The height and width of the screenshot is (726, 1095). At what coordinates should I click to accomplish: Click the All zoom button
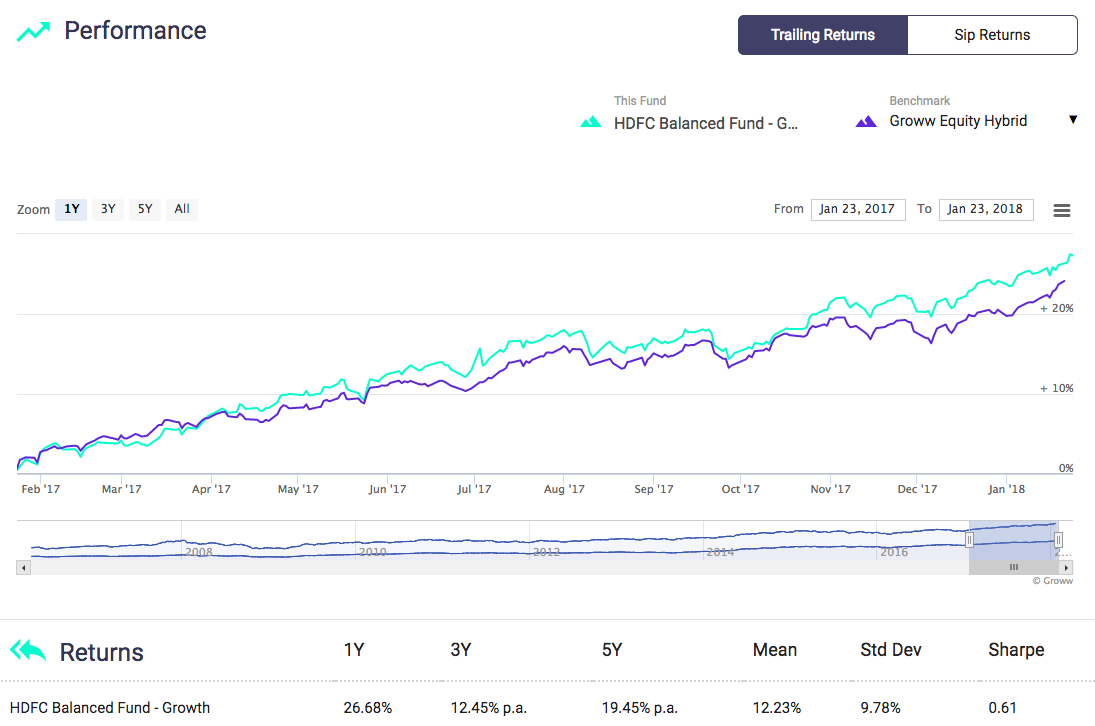pos(181,209)
